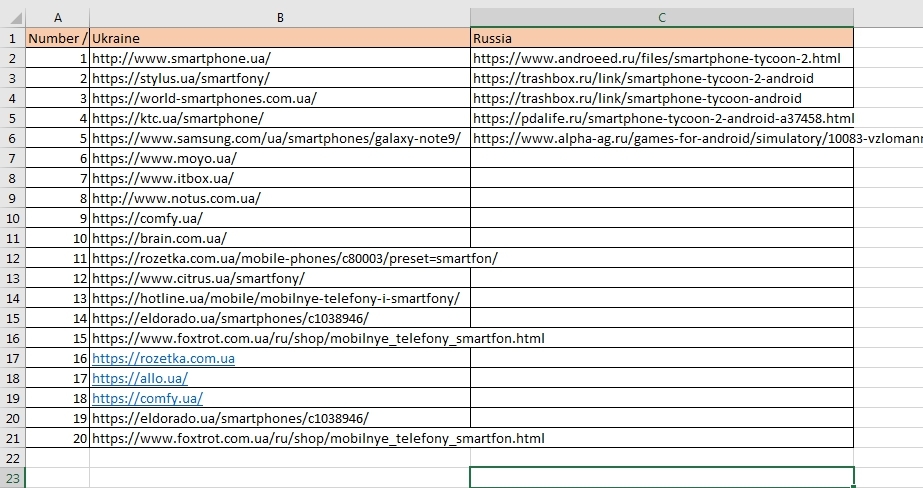Select cell with https://stylus.ua/smartfony/
Image resolution: width=923 pixels, height=488 pixels.
(280, 78)
